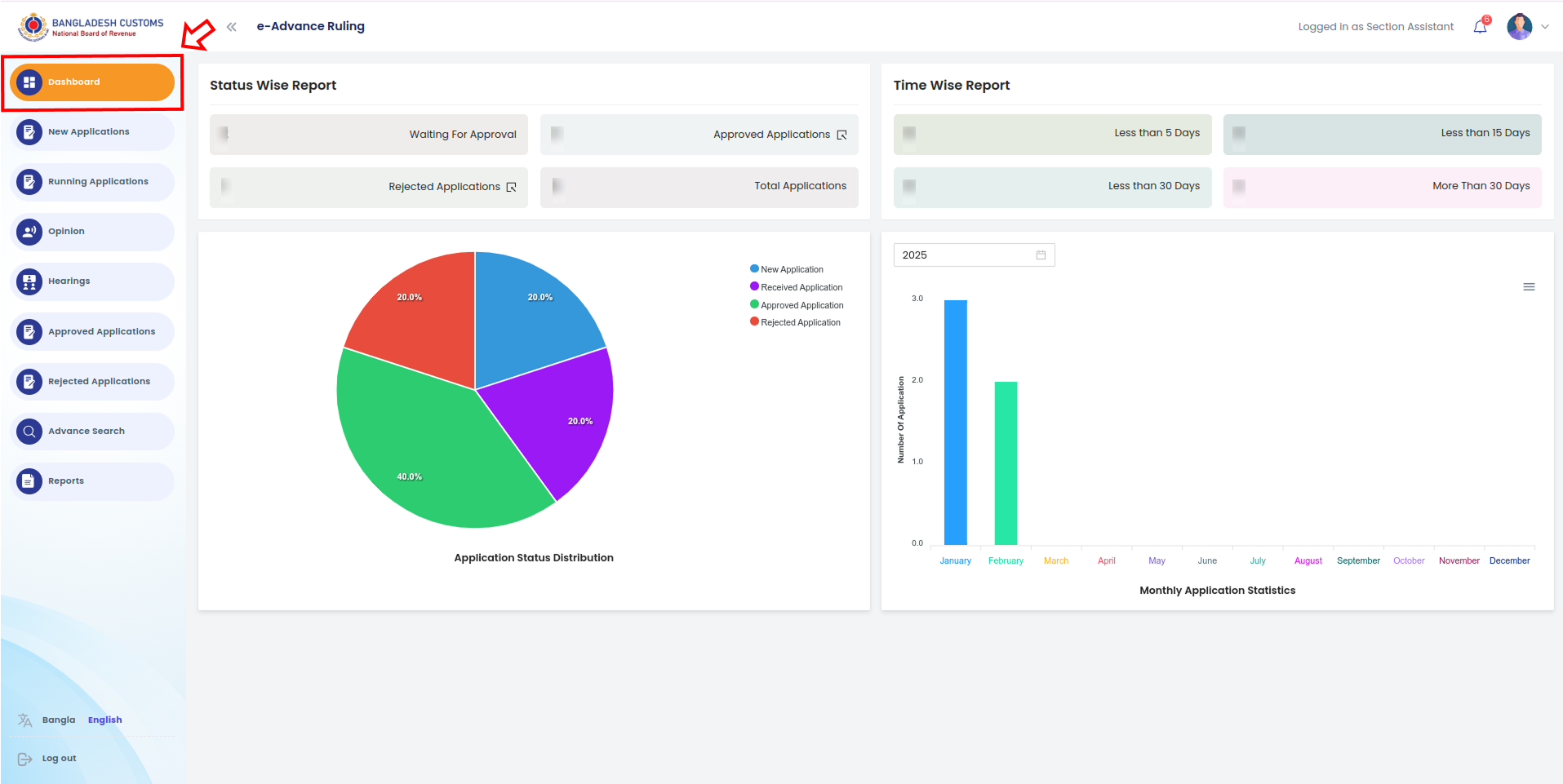
Task: Open Rejected Applications sidebar menu
Action: [92, 382]
